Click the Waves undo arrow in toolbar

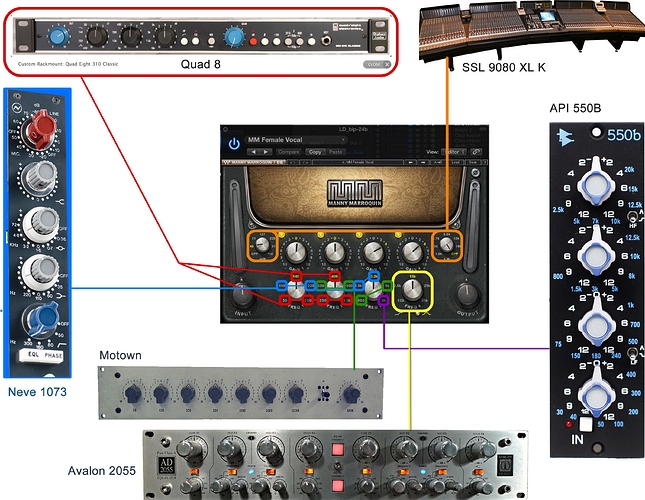point(292,162)
